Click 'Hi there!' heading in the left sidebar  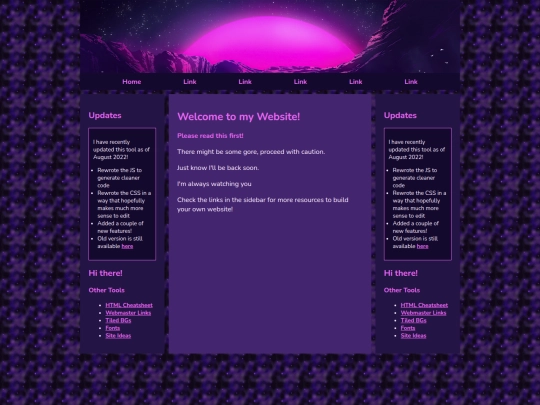click(x=105, y=273)
